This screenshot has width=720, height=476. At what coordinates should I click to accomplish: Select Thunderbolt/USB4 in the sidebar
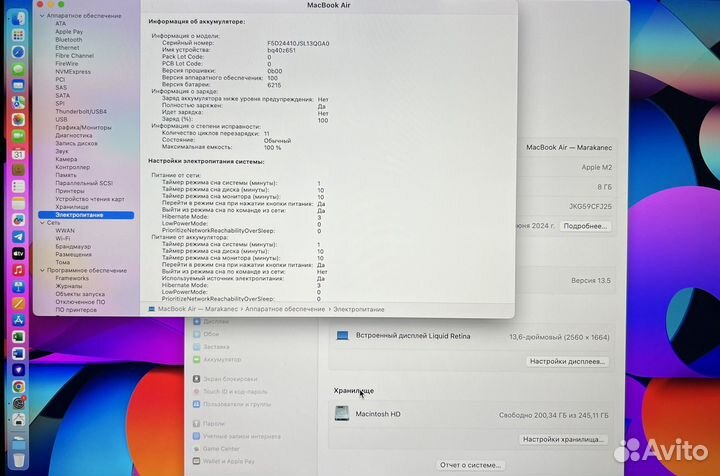pyautogui.click(x=81, y=112)
